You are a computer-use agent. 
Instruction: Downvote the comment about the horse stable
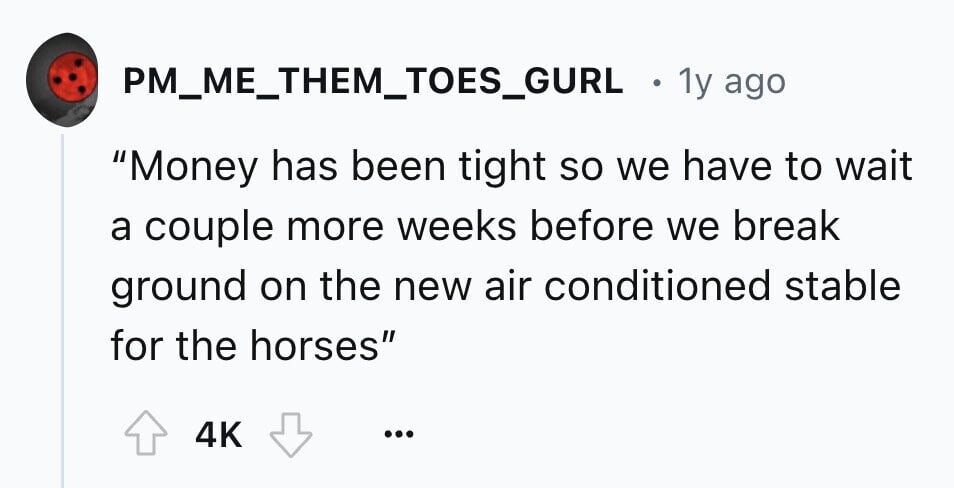[291, 435]
